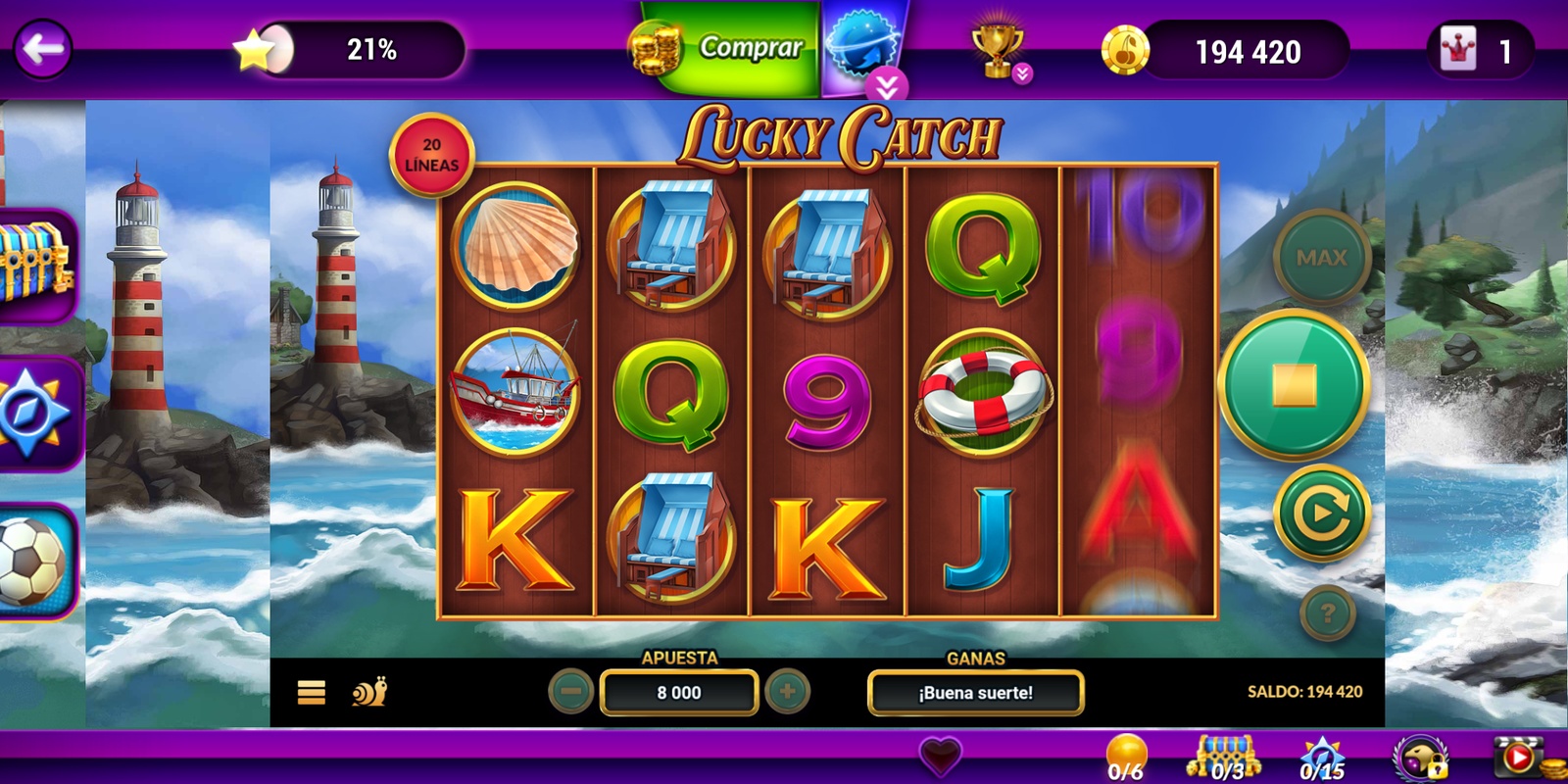This screenshot has height=784, width=1568.
Task: Open the trophy leaderboard icon
Action: pos(997,50)
